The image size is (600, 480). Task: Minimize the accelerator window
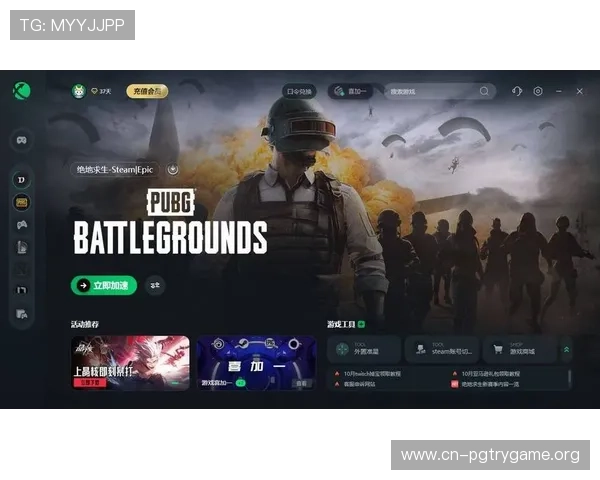[559, 91]
